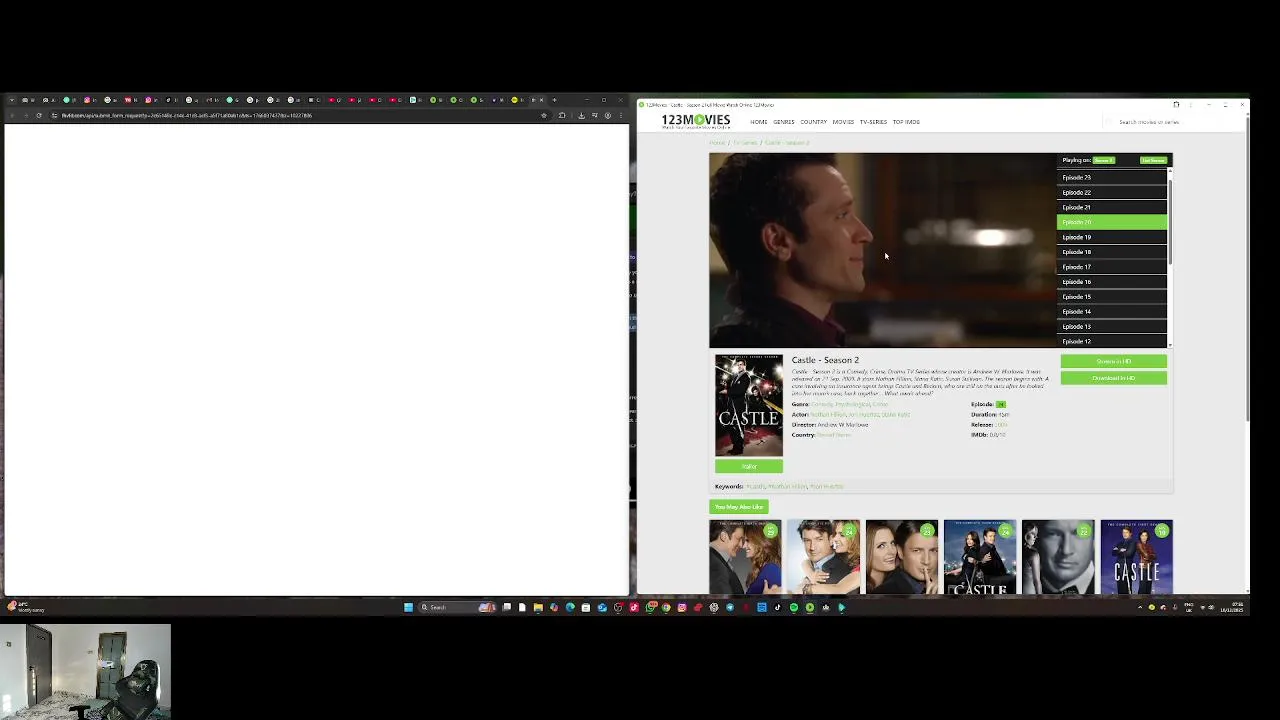Viewport: 1280px width, 720px height.
Task: Select Episode 15 in the episode list
Action: click(x=1112, y=297)
